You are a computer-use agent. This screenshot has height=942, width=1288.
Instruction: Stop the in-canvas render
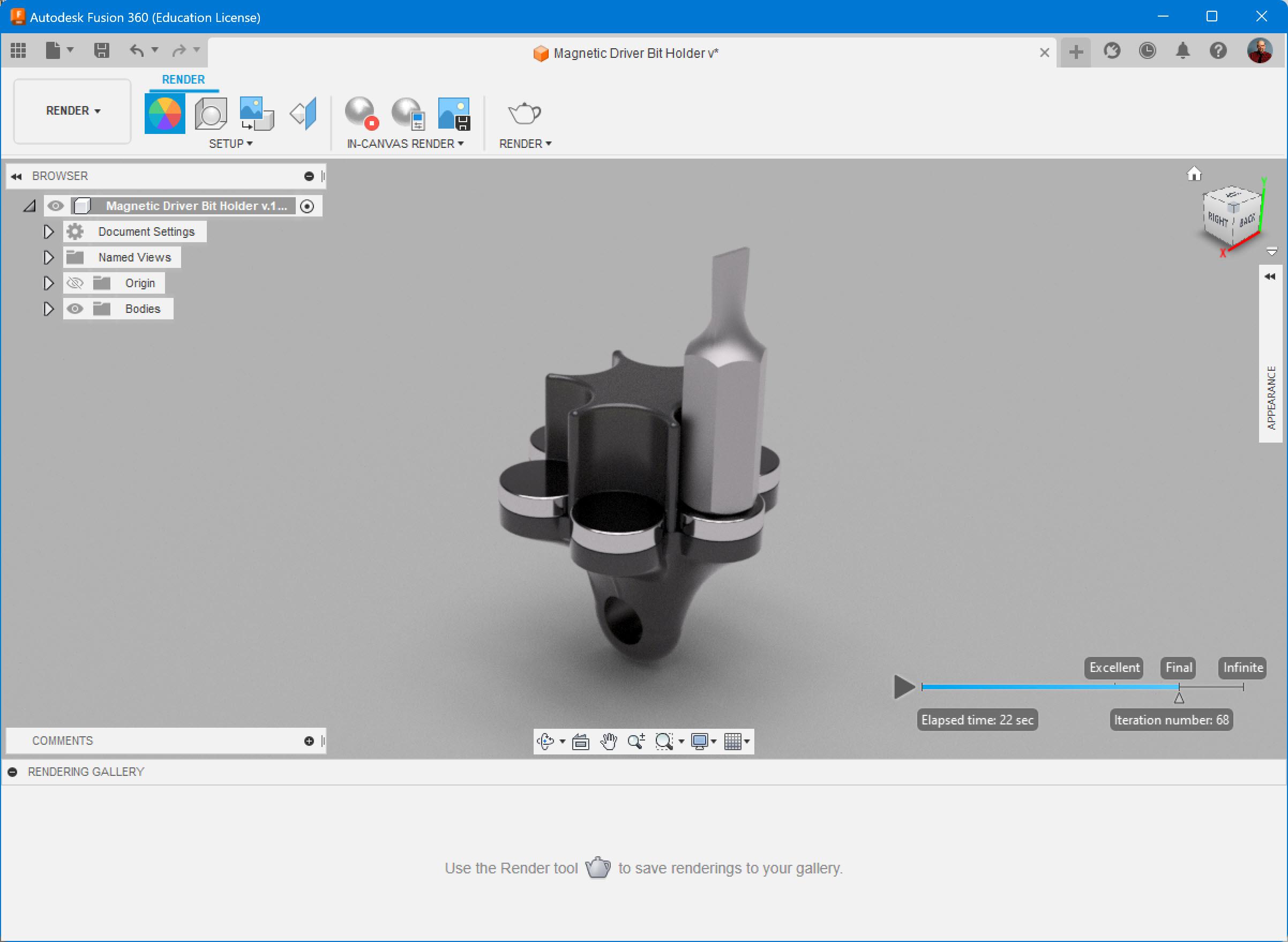pos(362,114)
